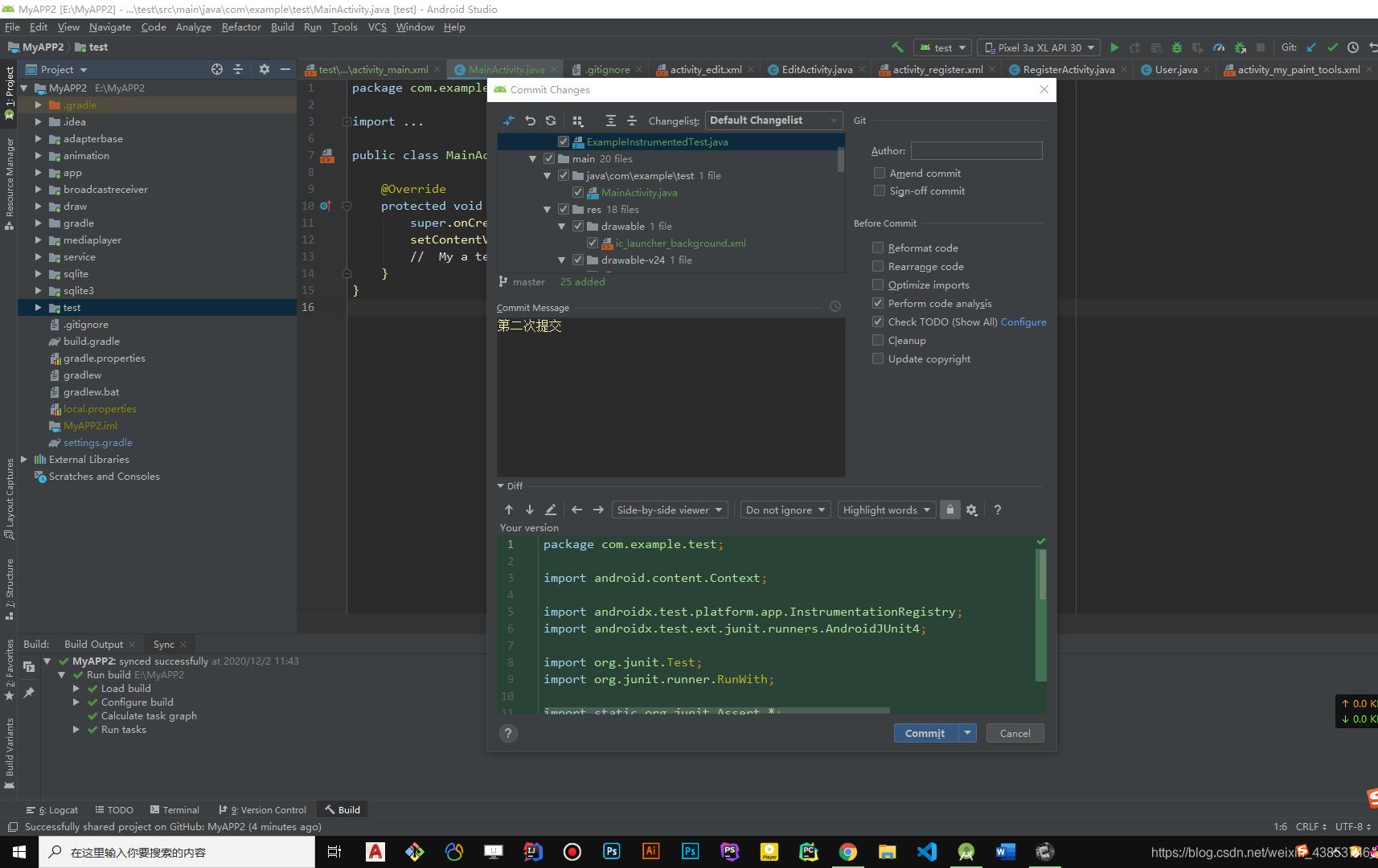This screenshot has height=868, width=1378.
Task: Uncheck the Check TODO option
Action: pyautogui.click(x=878, y=321)
